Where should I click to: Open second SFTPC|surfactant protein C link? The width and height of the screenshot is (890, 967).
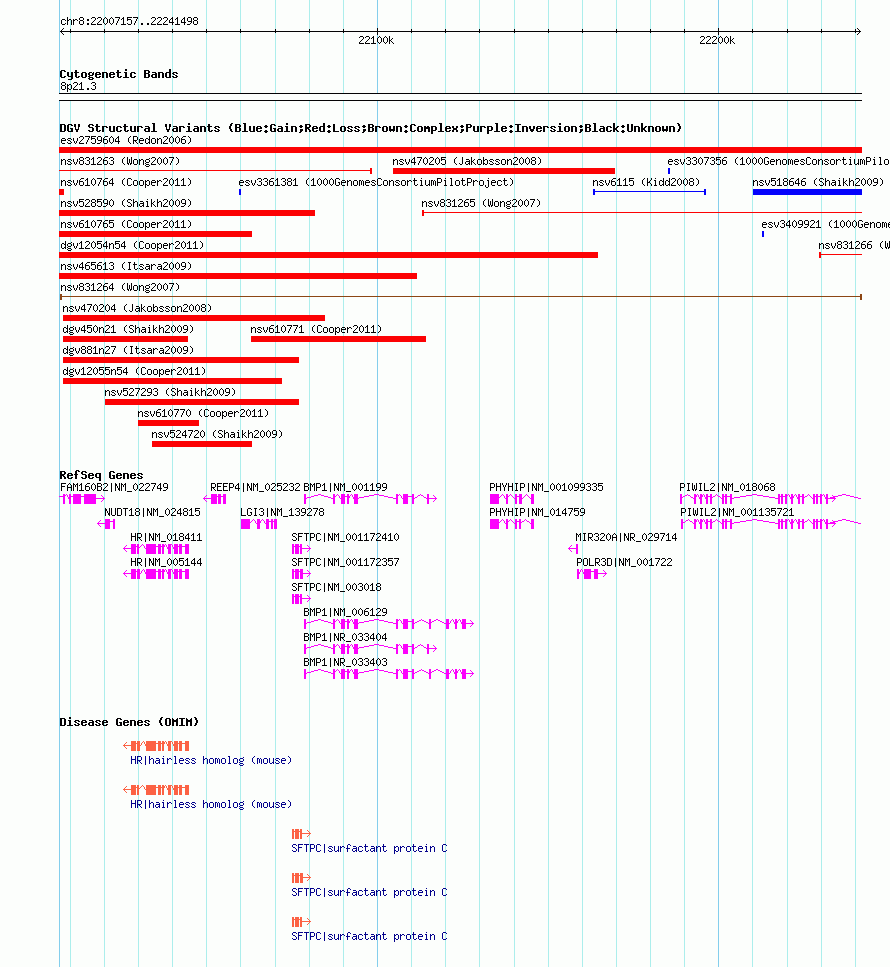coord(369,892)
